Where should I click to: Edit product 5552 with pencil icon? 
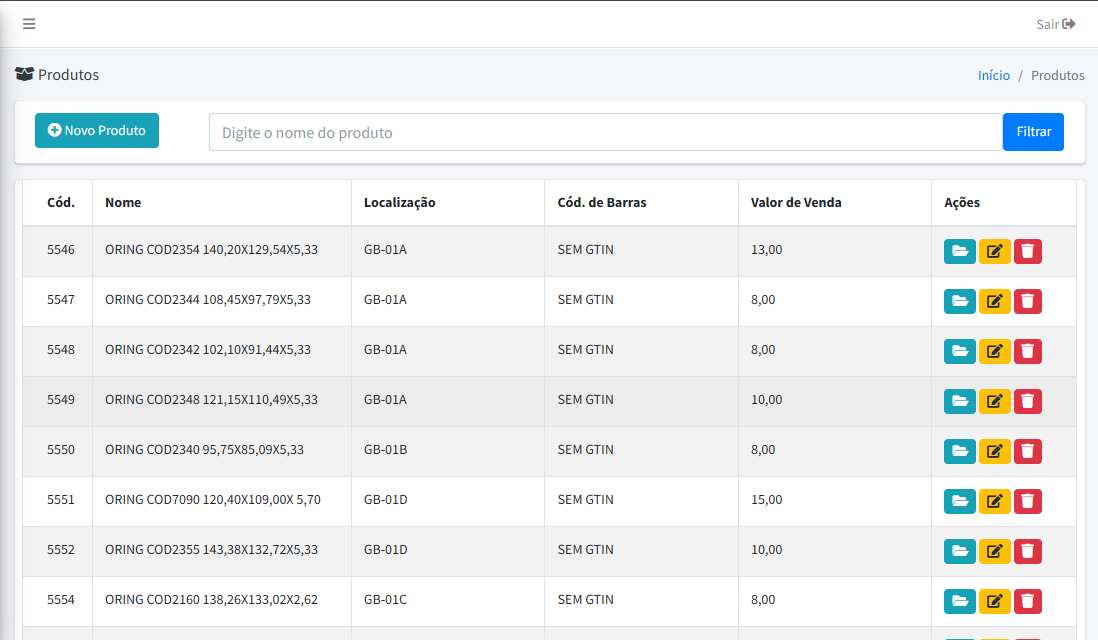[994, 551]
